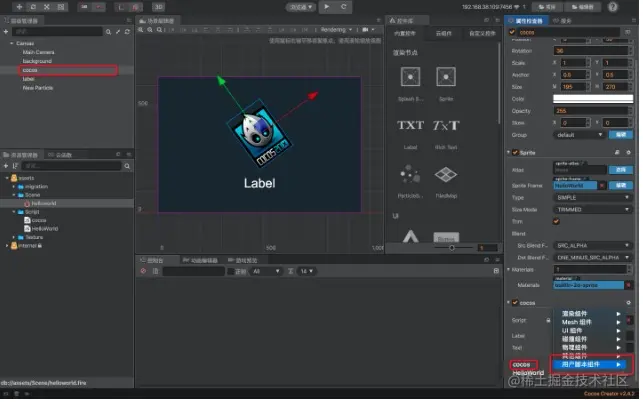The width and height of the screenshot is (643, 402).
Task: Pick the Splash Sprite node icon
Action: [410, 77]
